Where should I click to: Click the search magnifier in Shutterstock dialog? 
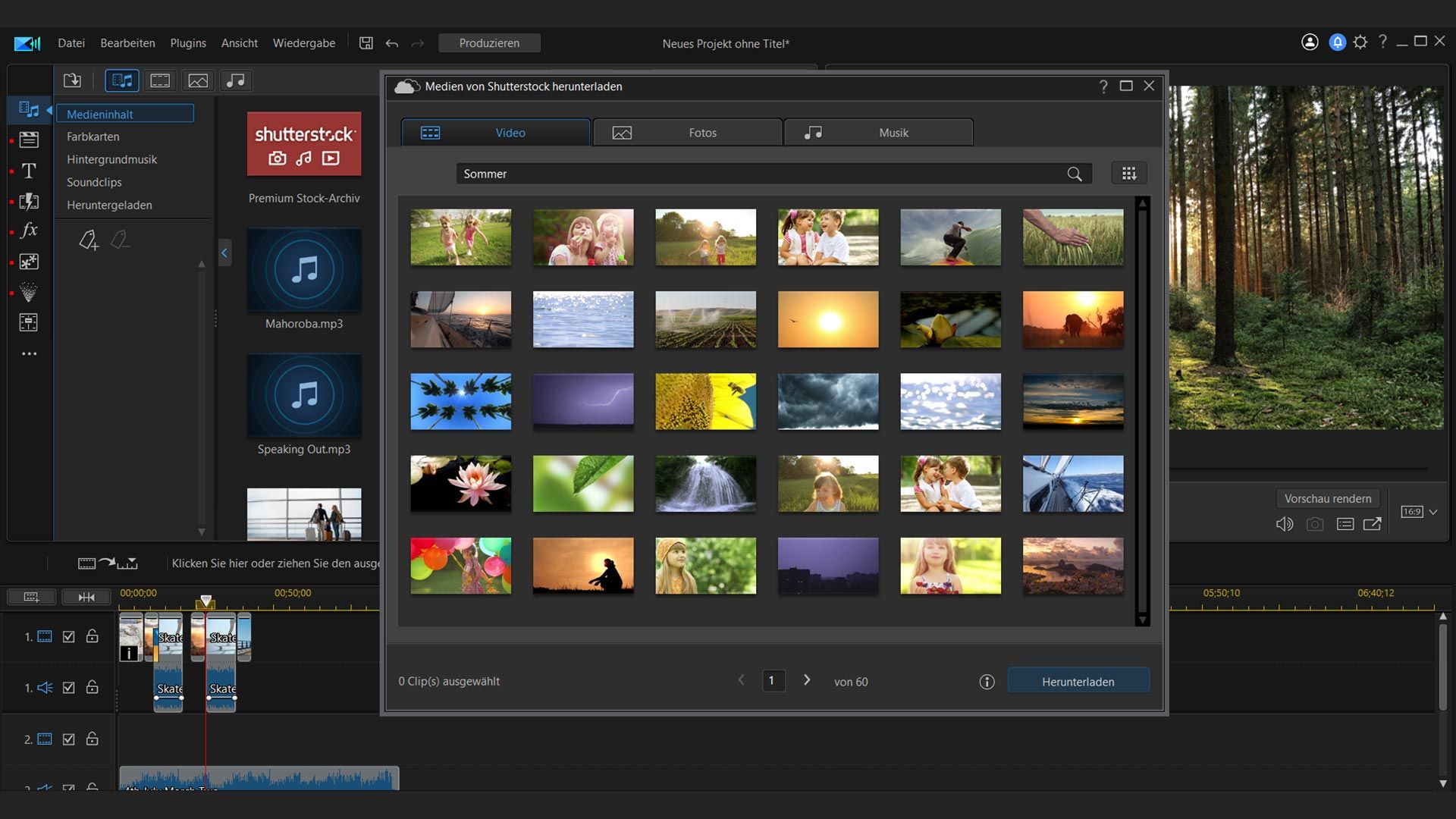click(1074, 174)
